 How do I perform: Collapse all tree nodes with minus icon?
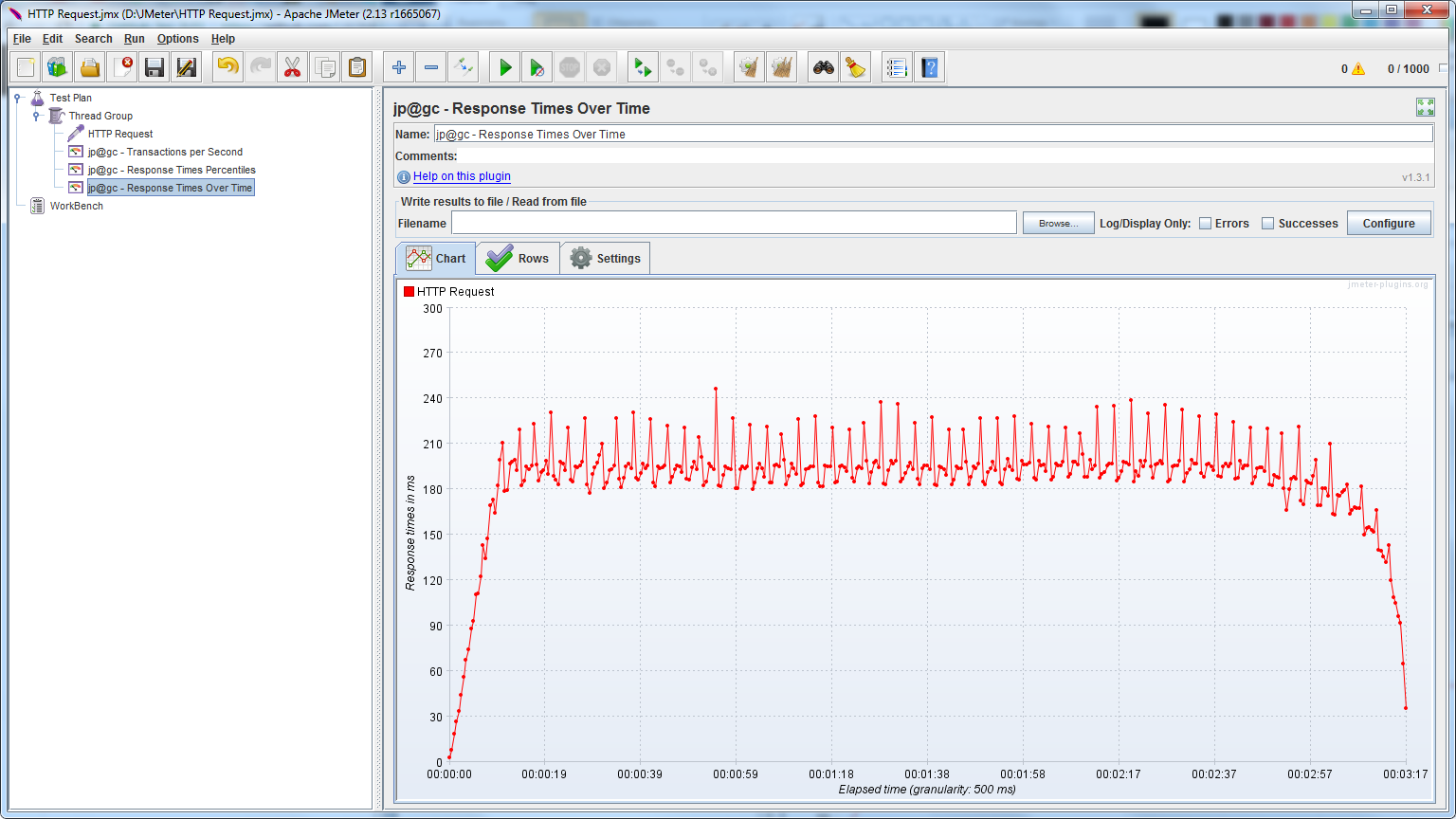click(431, 67)
